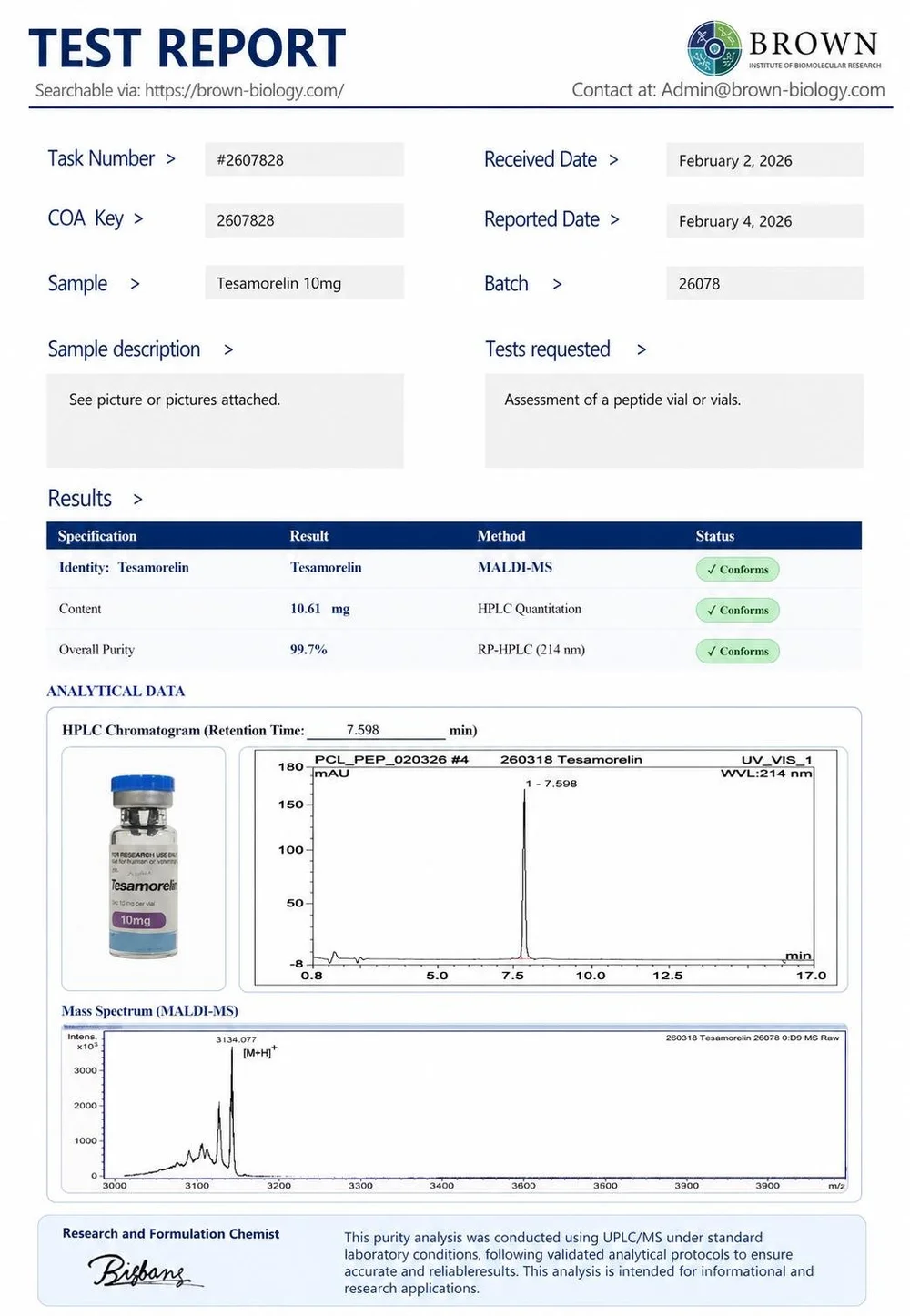Click the arrow beside Batch label
This screenshot has height=1316, width=910.
tap(557, 284)
